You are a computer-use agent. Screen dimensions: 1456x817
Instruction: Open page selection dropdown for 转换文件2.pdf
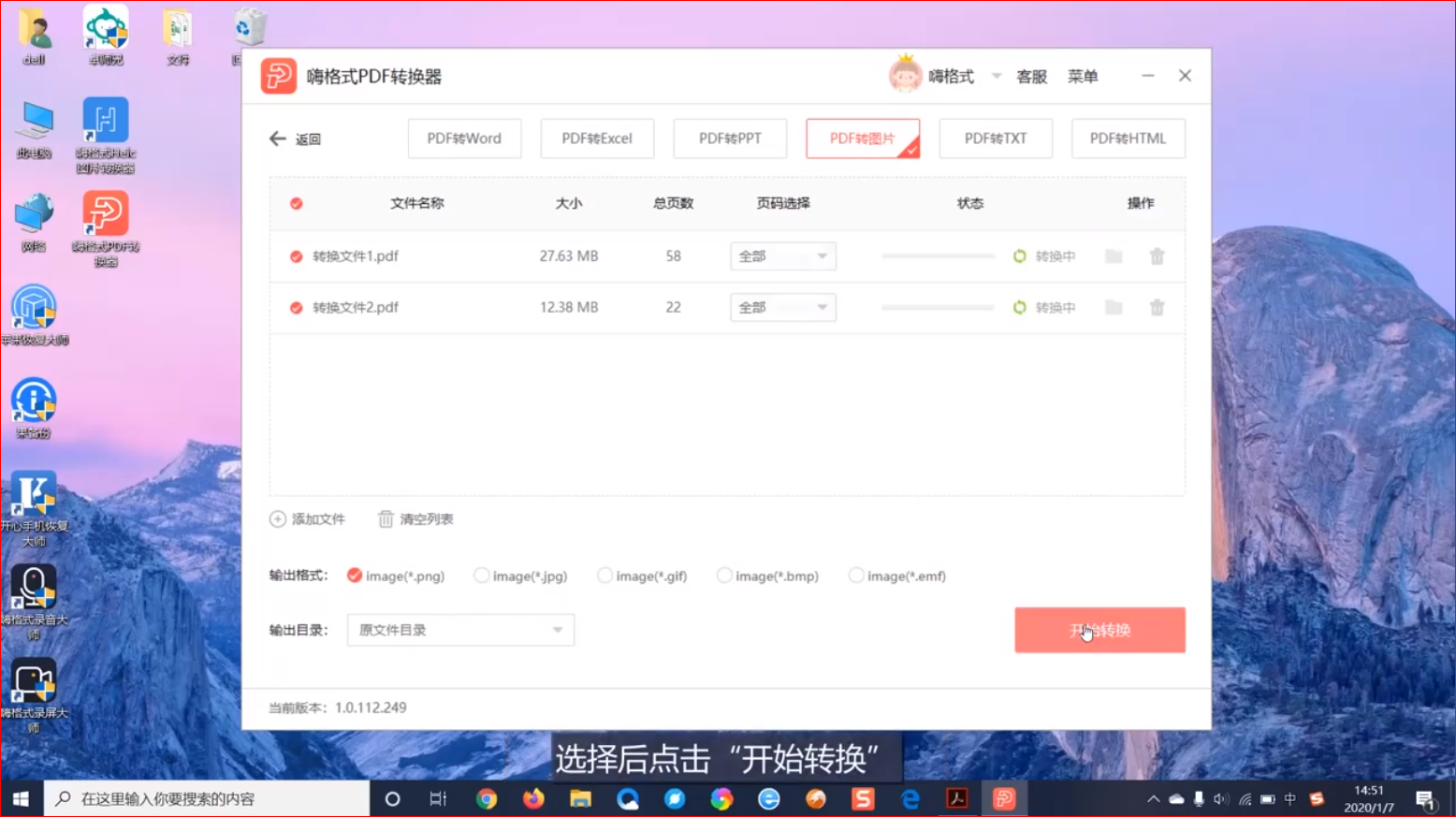pyautogui.click(x=783, y=307)
